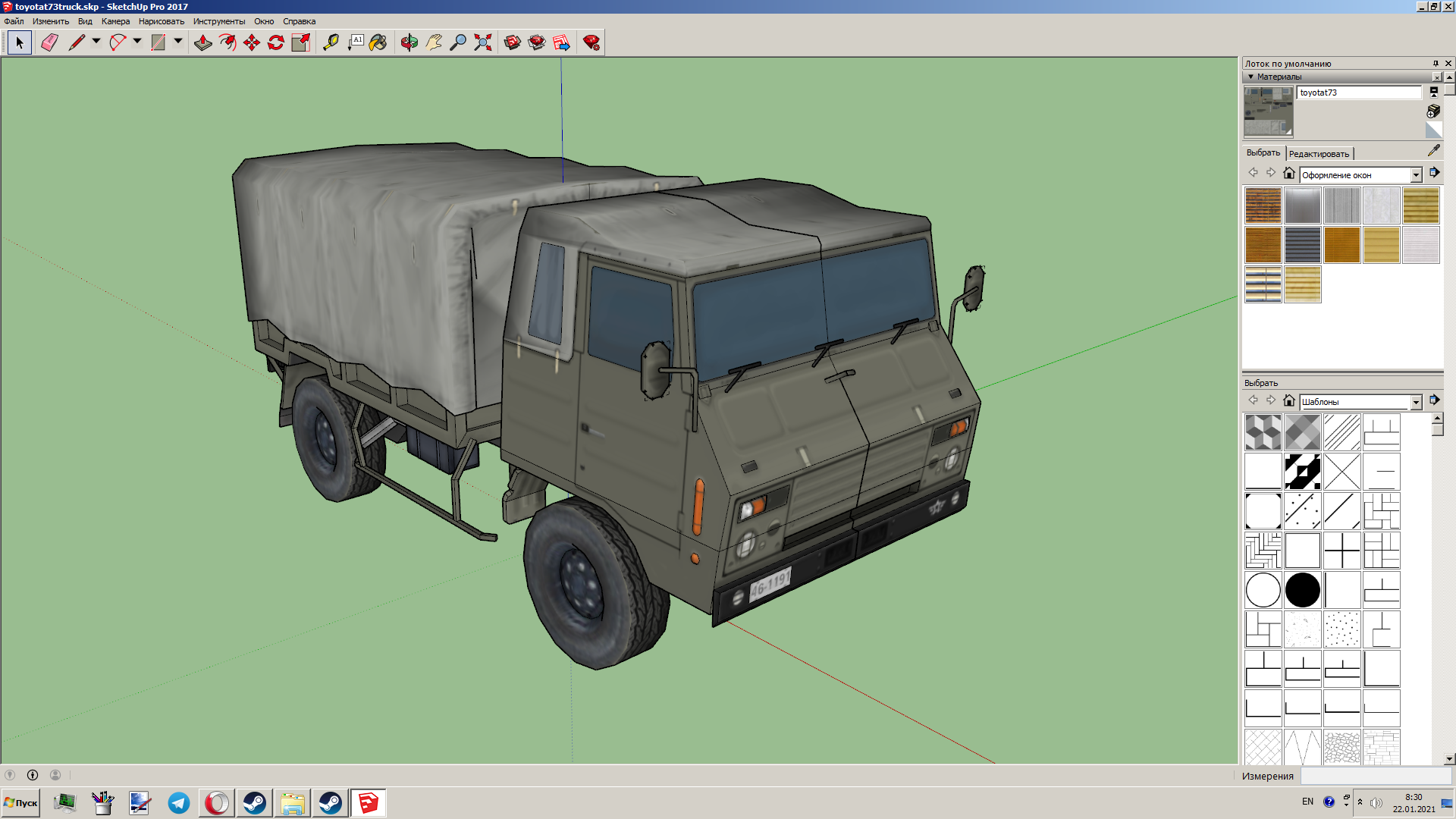Click the Zoom Extents tool

(x=483, y=42)
